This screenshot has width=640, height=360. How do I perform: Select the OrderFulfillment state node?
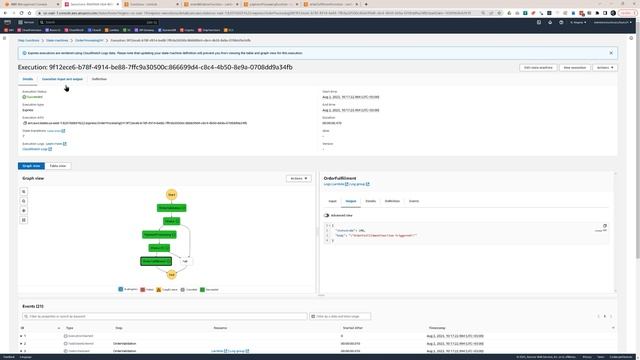point(156,261)
